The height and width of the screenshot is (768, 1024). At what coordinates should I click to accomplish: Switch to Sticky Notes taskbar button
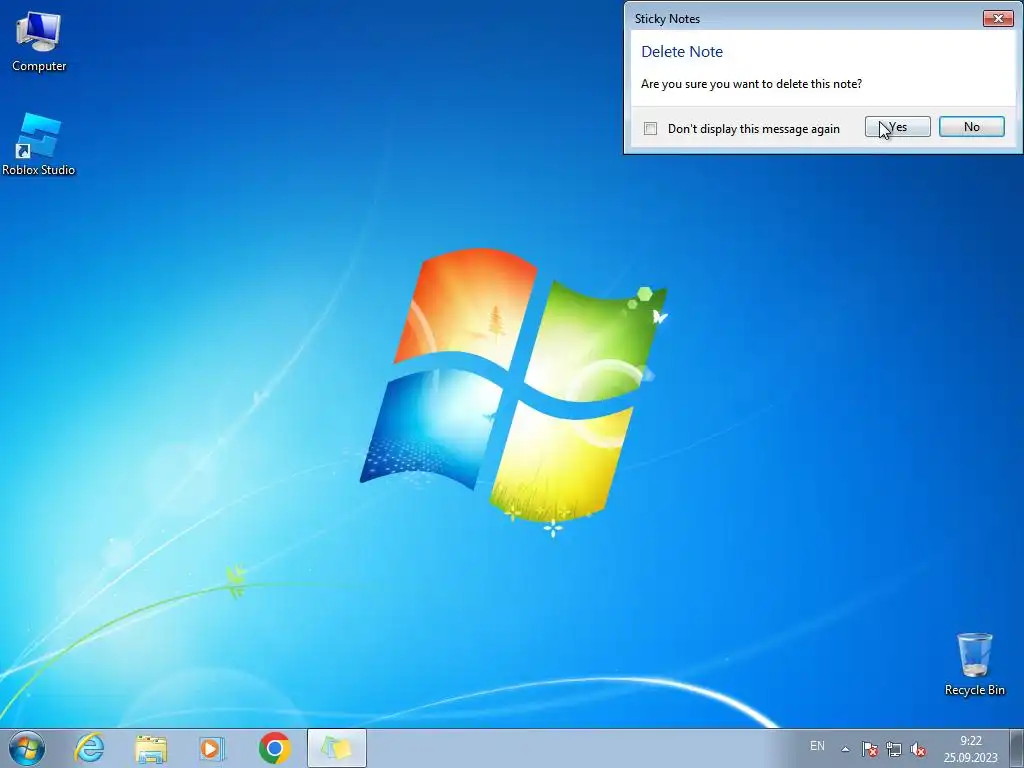tap(337, 748)
